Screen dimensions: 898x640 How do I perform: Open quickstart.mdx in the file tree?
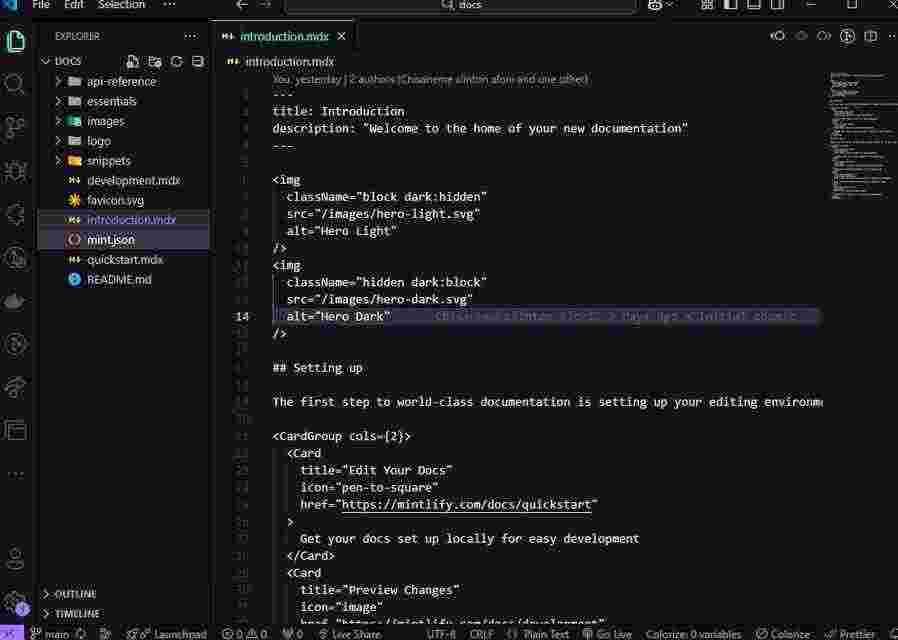pos(124,260)
